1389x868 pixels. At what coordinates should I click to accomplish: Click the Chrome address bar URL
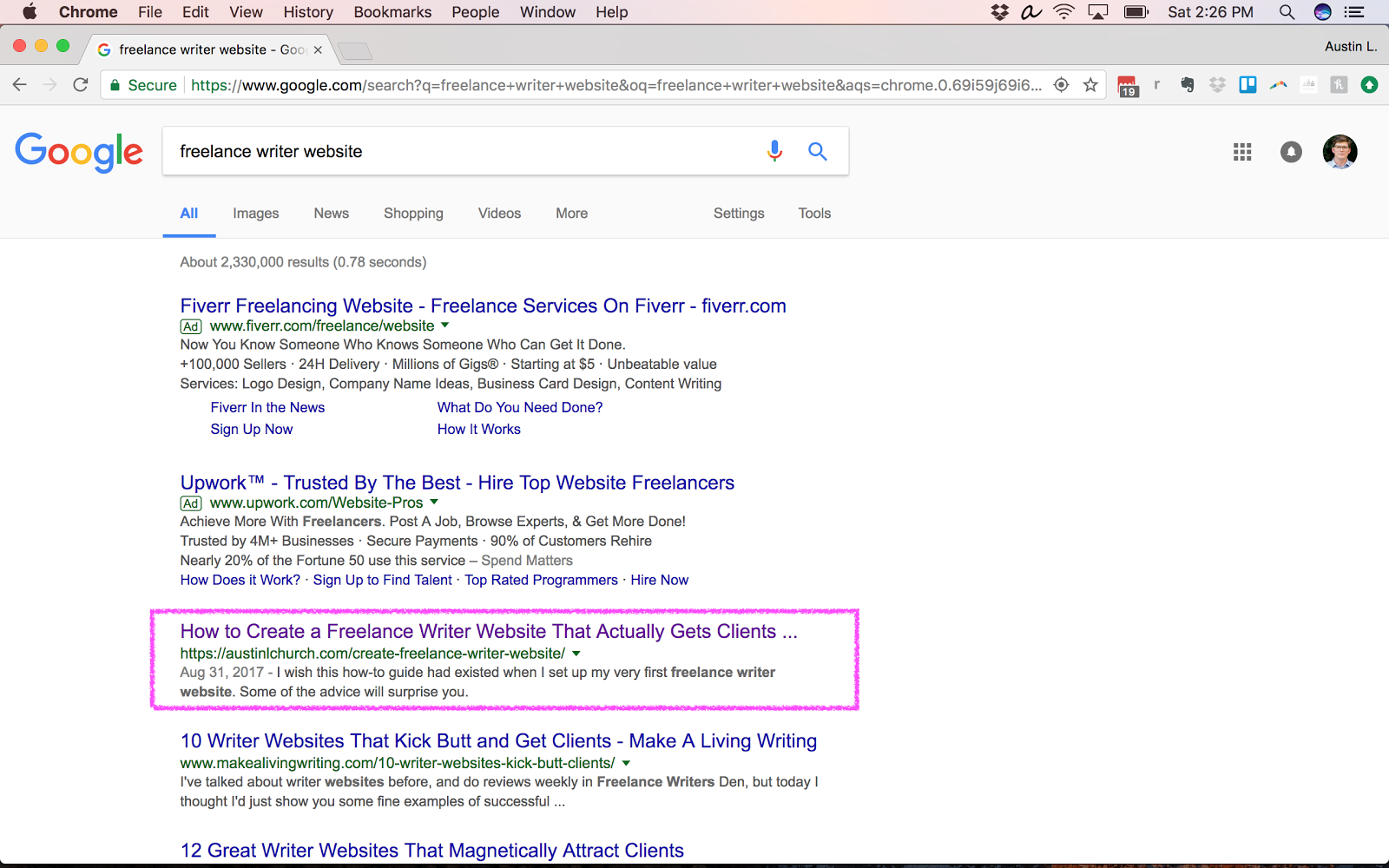coord(616,85)
